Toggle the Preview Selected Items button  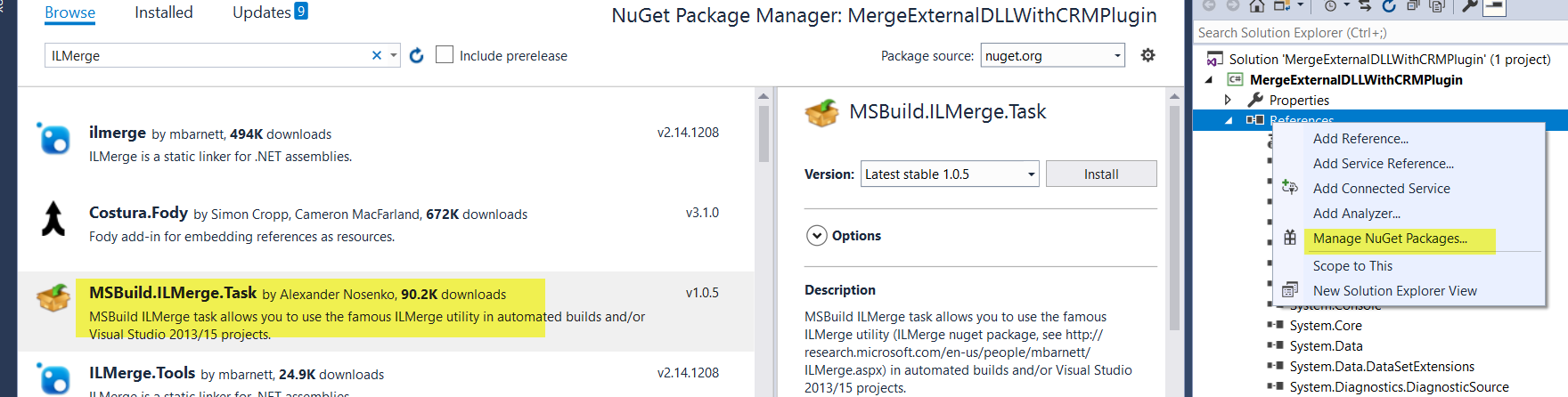1494,7
